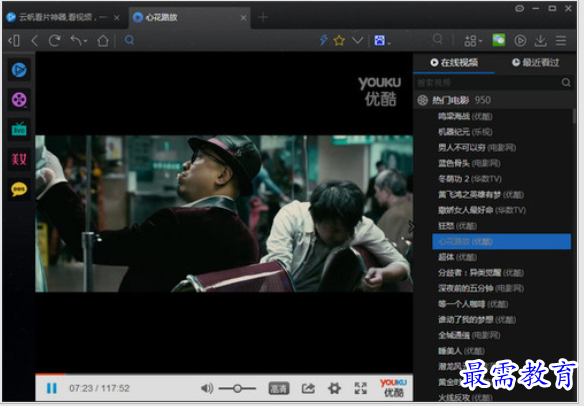
Task: Select 分歧者：异类觉醒 (优酷) movie
Action: click(481, 273)
